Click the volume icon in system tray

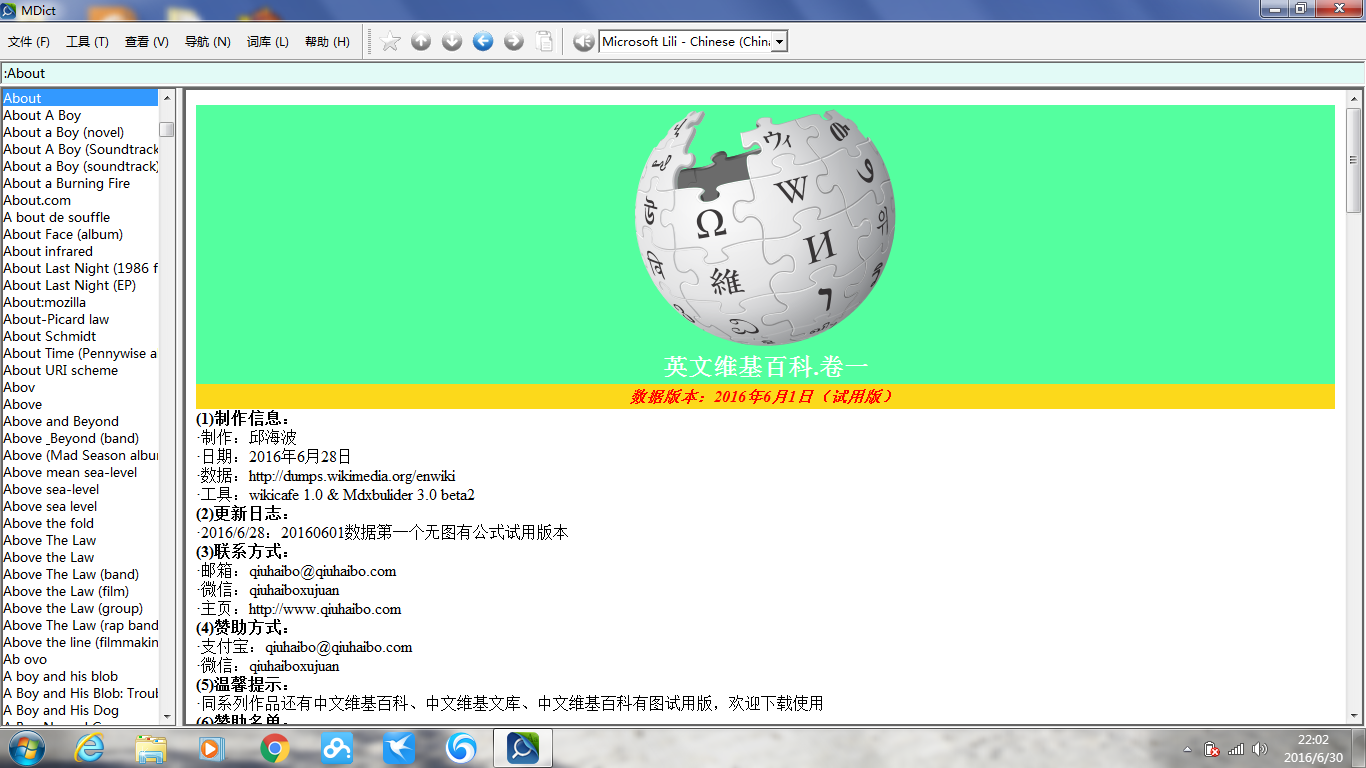[x=1260, y=749]
